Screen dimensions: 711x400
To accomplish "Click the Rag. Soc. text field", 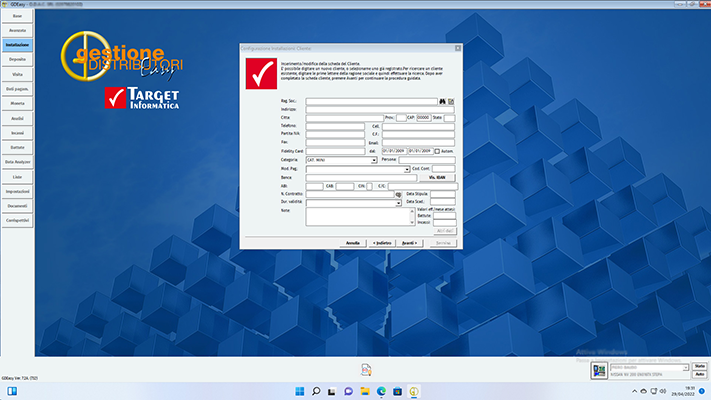I will (x=372, y=102).
